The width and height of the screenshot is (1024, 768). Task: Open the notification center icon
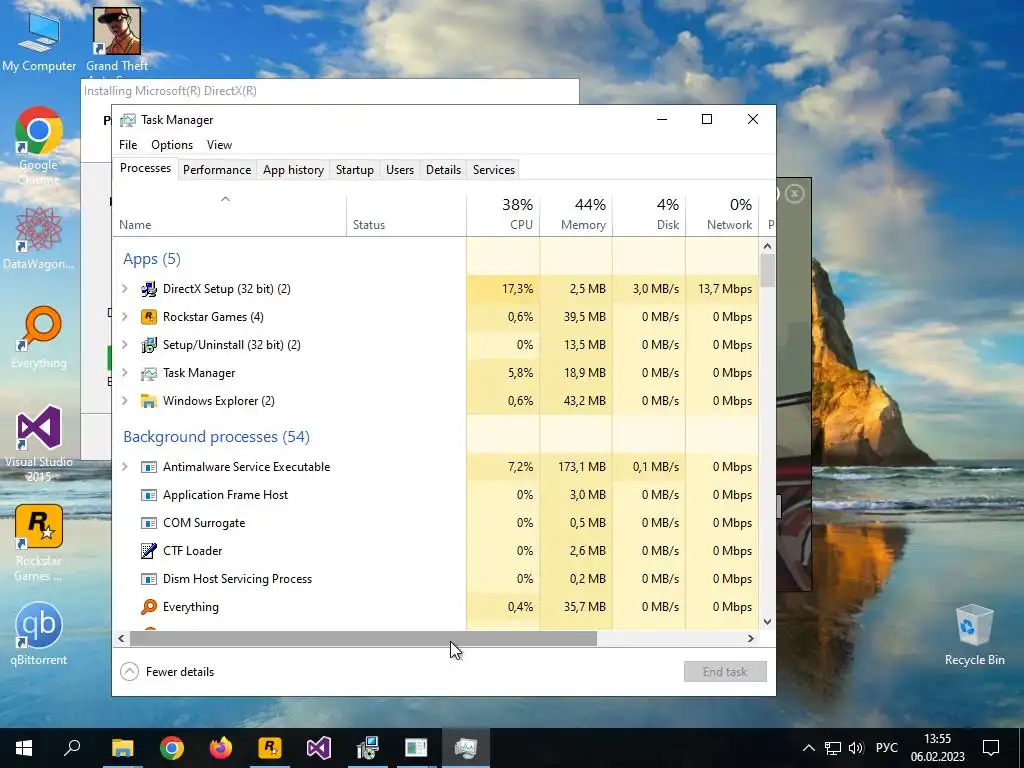(991, 748)
